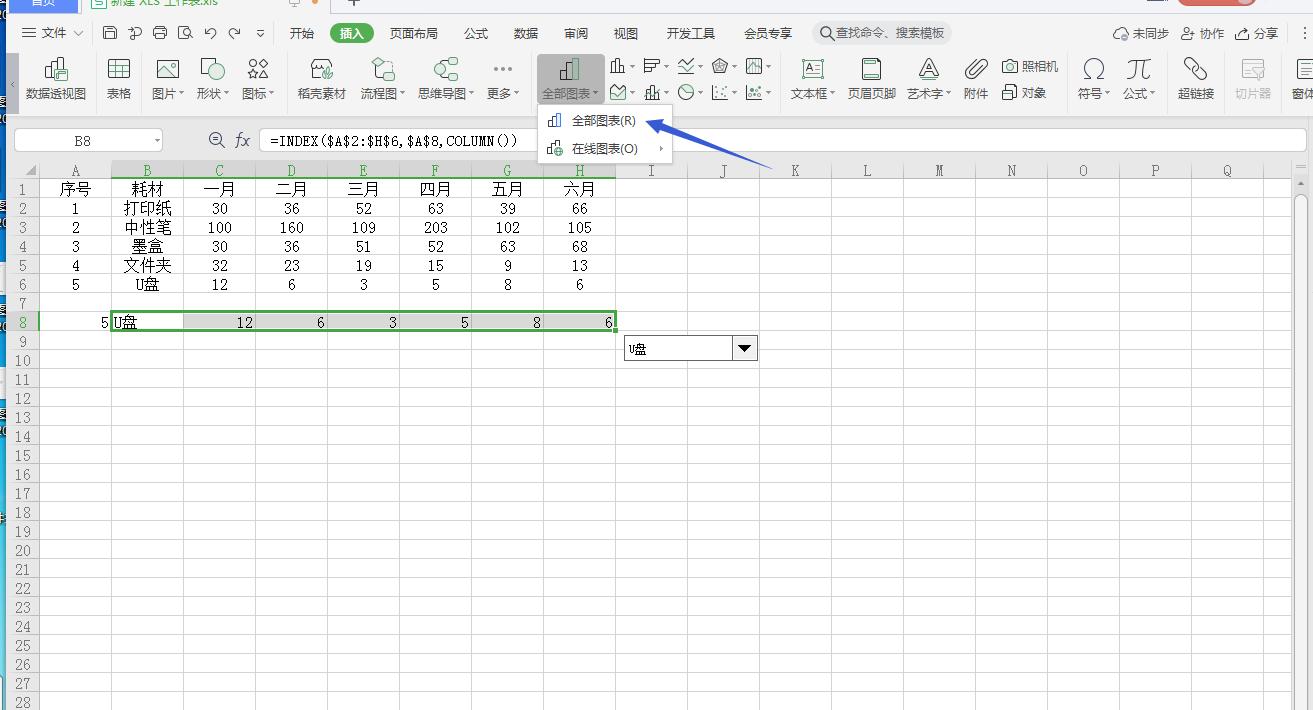
Task: Click the undo arrow
Action: click(210, 33)
